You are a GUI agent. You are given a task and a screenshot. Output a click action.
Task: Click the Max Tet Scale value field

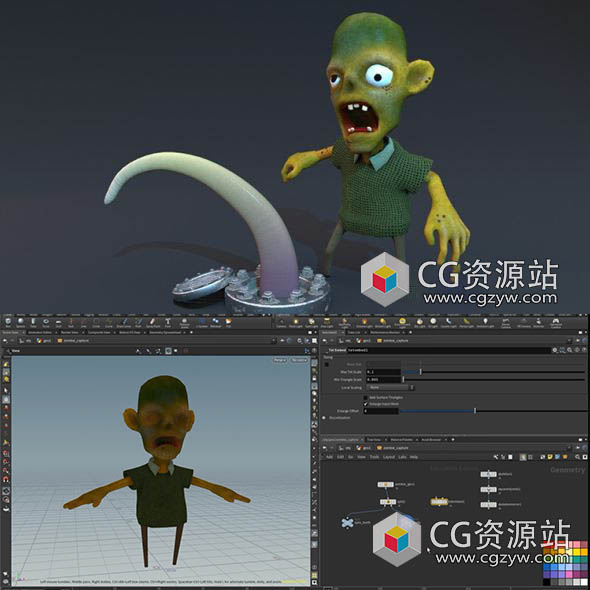coord(383,372)
